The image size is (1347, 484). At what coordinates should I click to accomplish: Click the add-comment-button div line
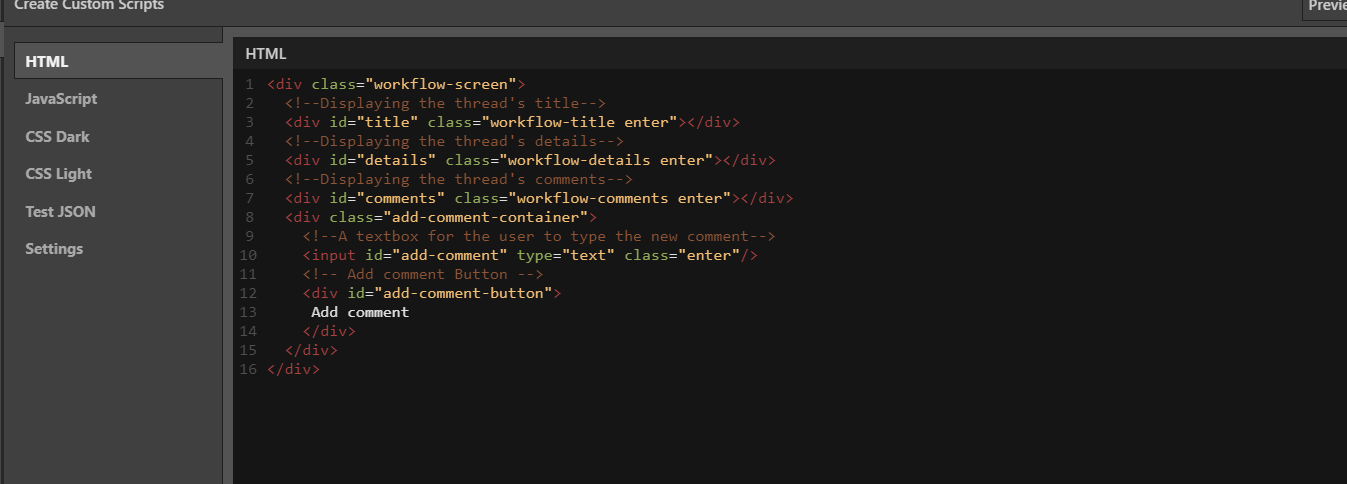click(432, 293)
